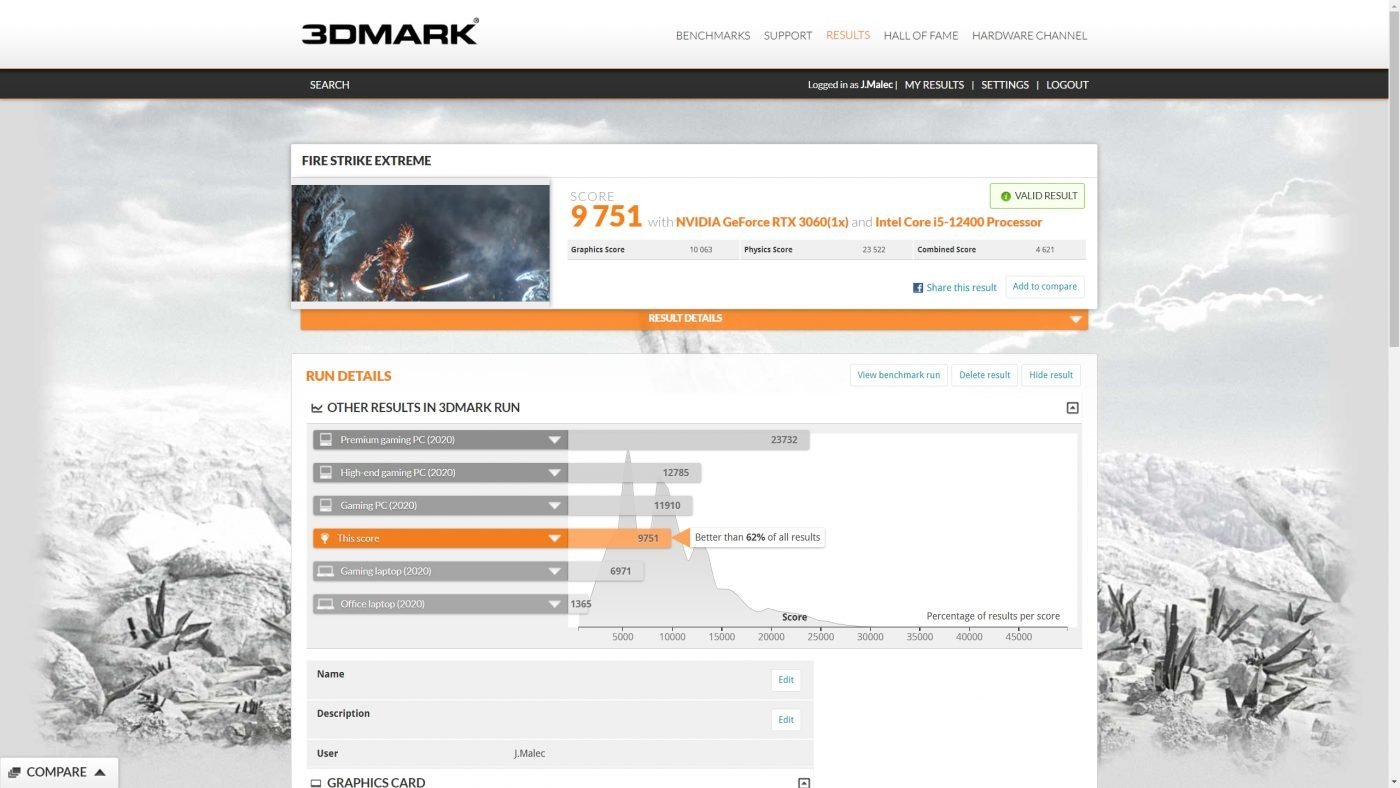This screenshot has height=788, width=1400.
Task: Click Graphics Score value 10 063
Action: point(700,250)
